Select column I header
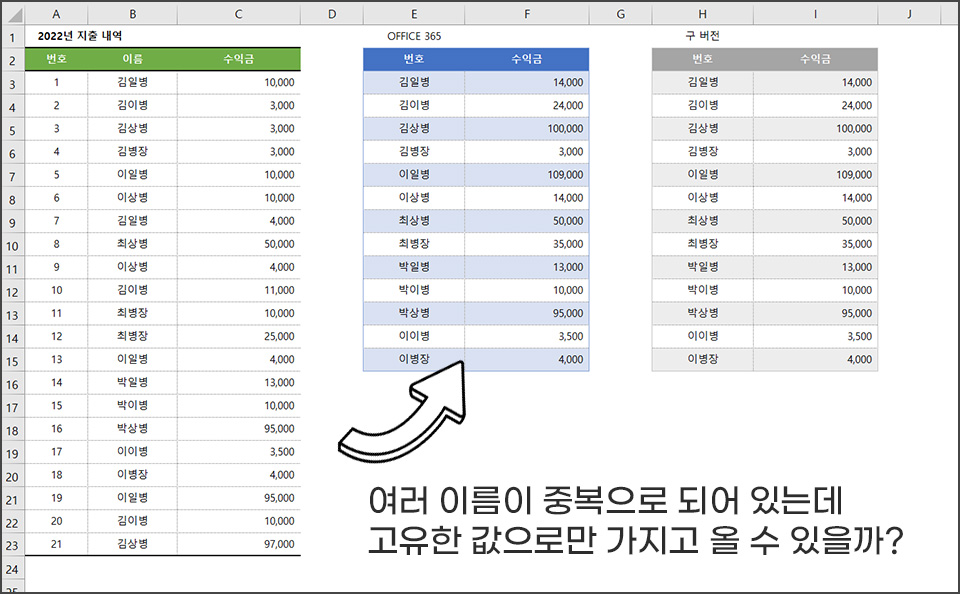 [816, 14]
